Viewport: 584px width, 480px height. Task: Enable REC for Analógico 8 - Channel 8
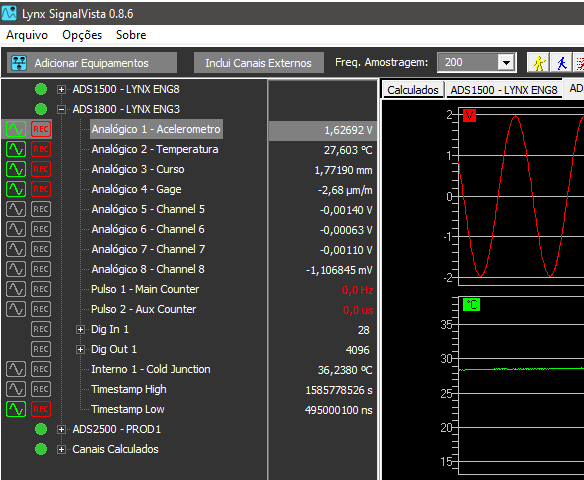(x=41, y=269)
